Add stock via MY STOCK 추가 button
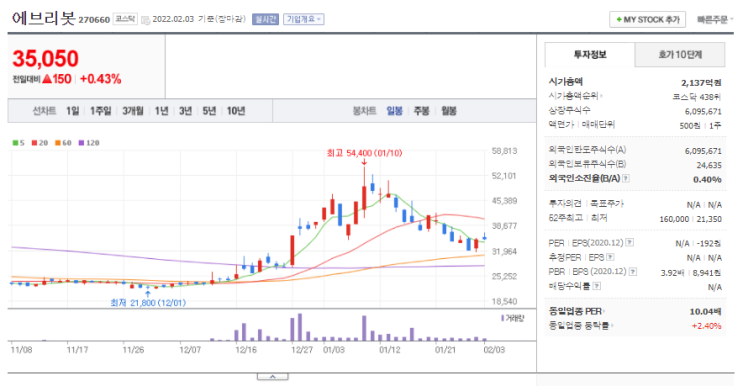Image resolution: width=743 pixels, height=386 pixels. pyautogui.click(x=647, y=19)
